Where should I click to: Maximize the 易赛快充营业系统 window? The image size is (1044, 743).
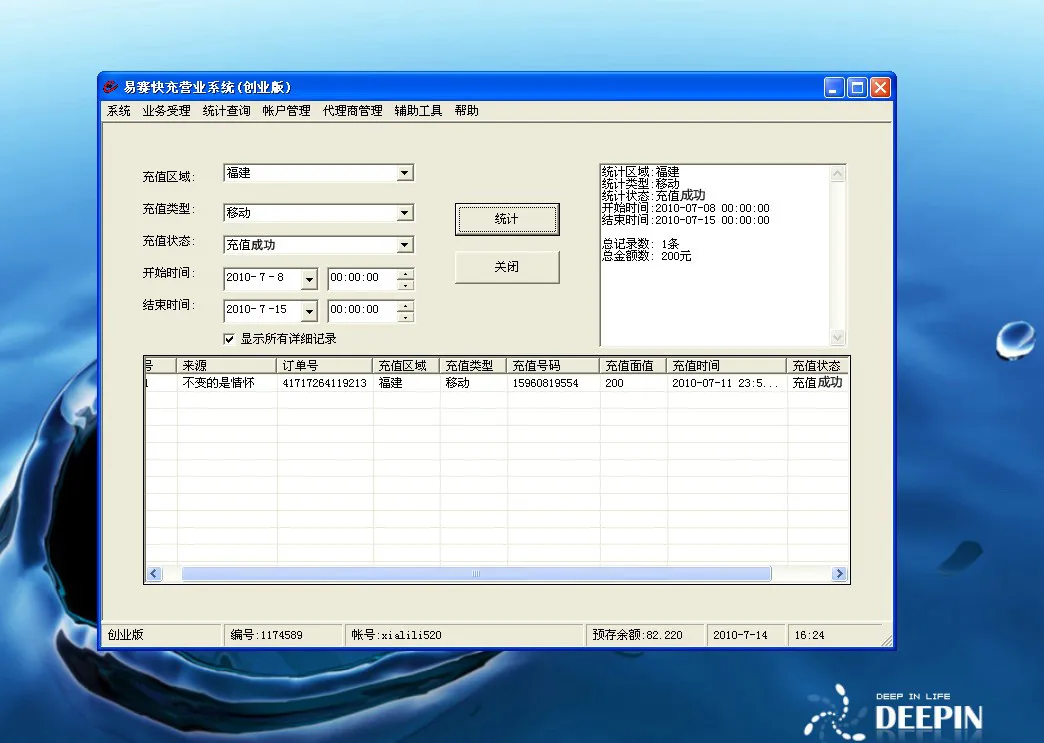click(857, 88)
